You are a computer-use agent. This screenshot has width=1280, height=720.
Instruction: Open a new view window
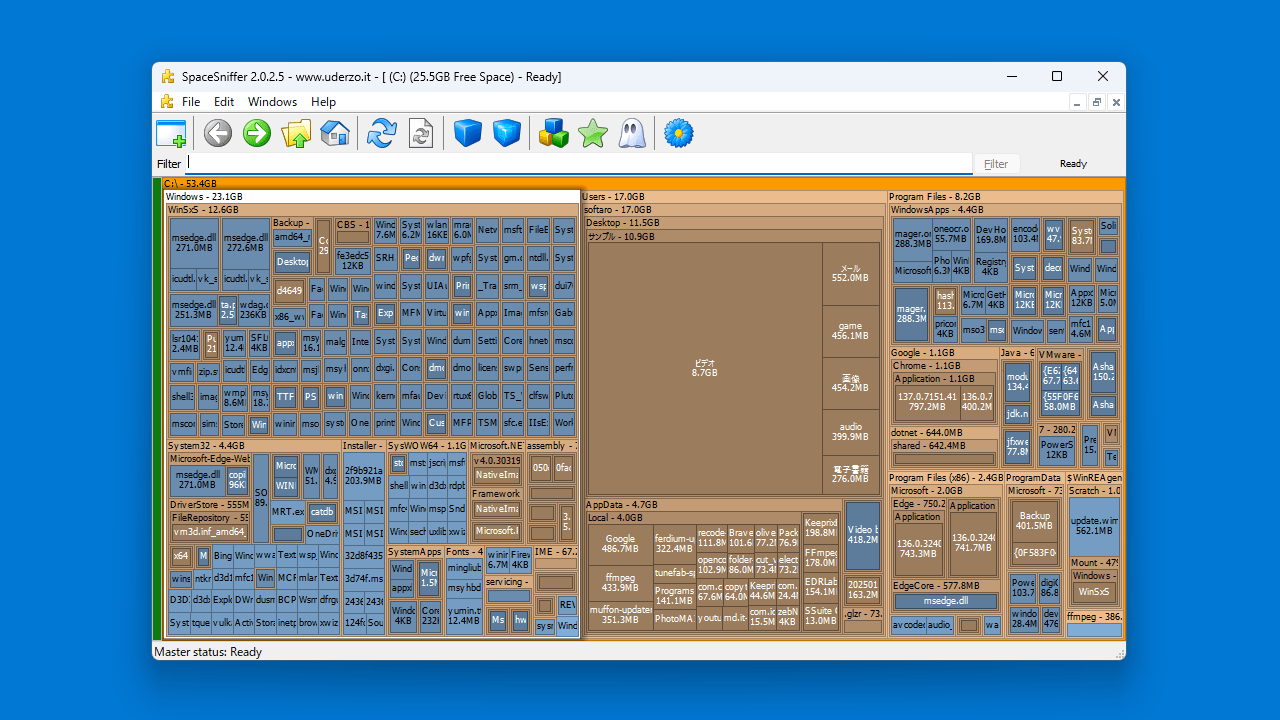click(171, 133)
